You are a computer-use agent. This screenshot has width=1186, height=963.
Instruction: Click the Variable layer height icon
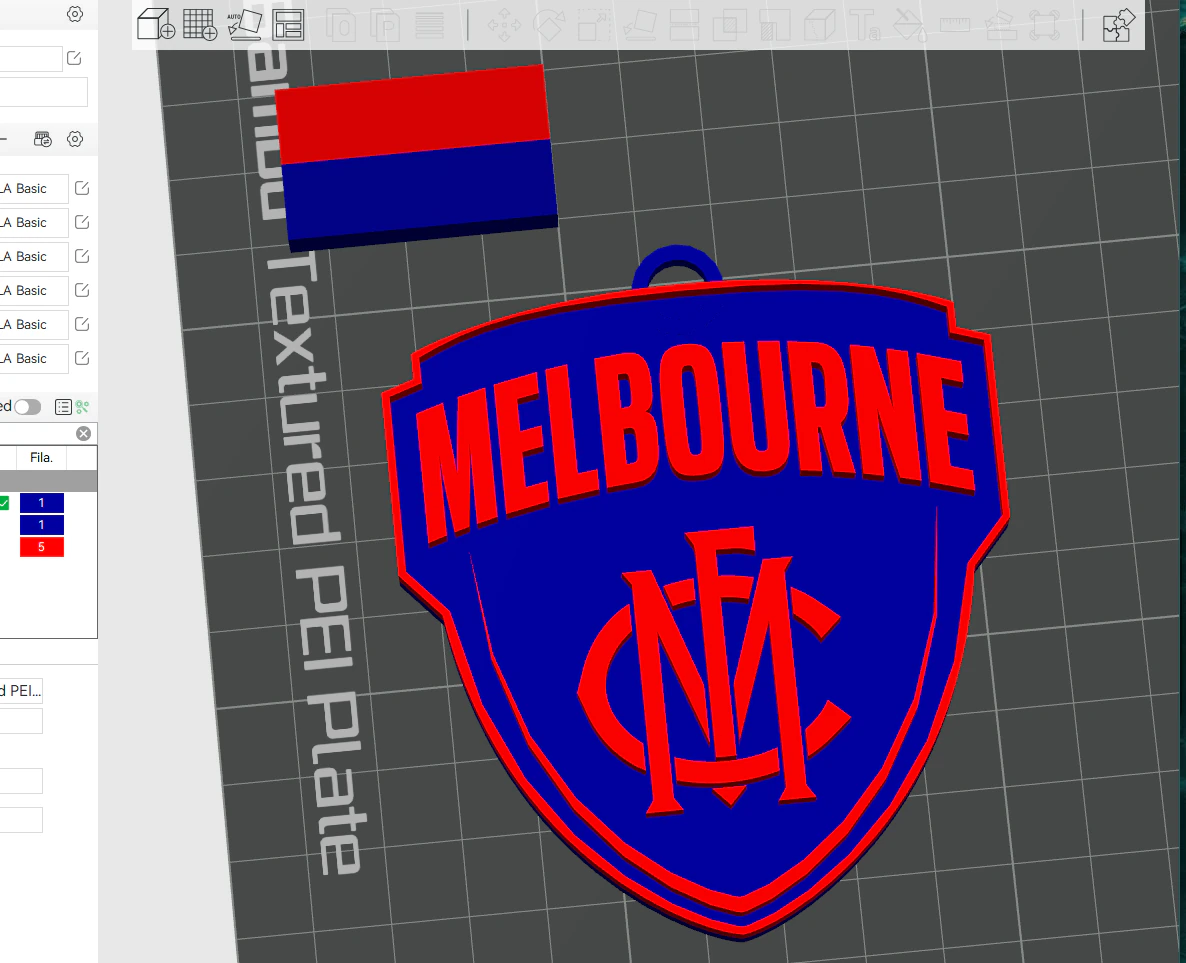pos(430,25)
